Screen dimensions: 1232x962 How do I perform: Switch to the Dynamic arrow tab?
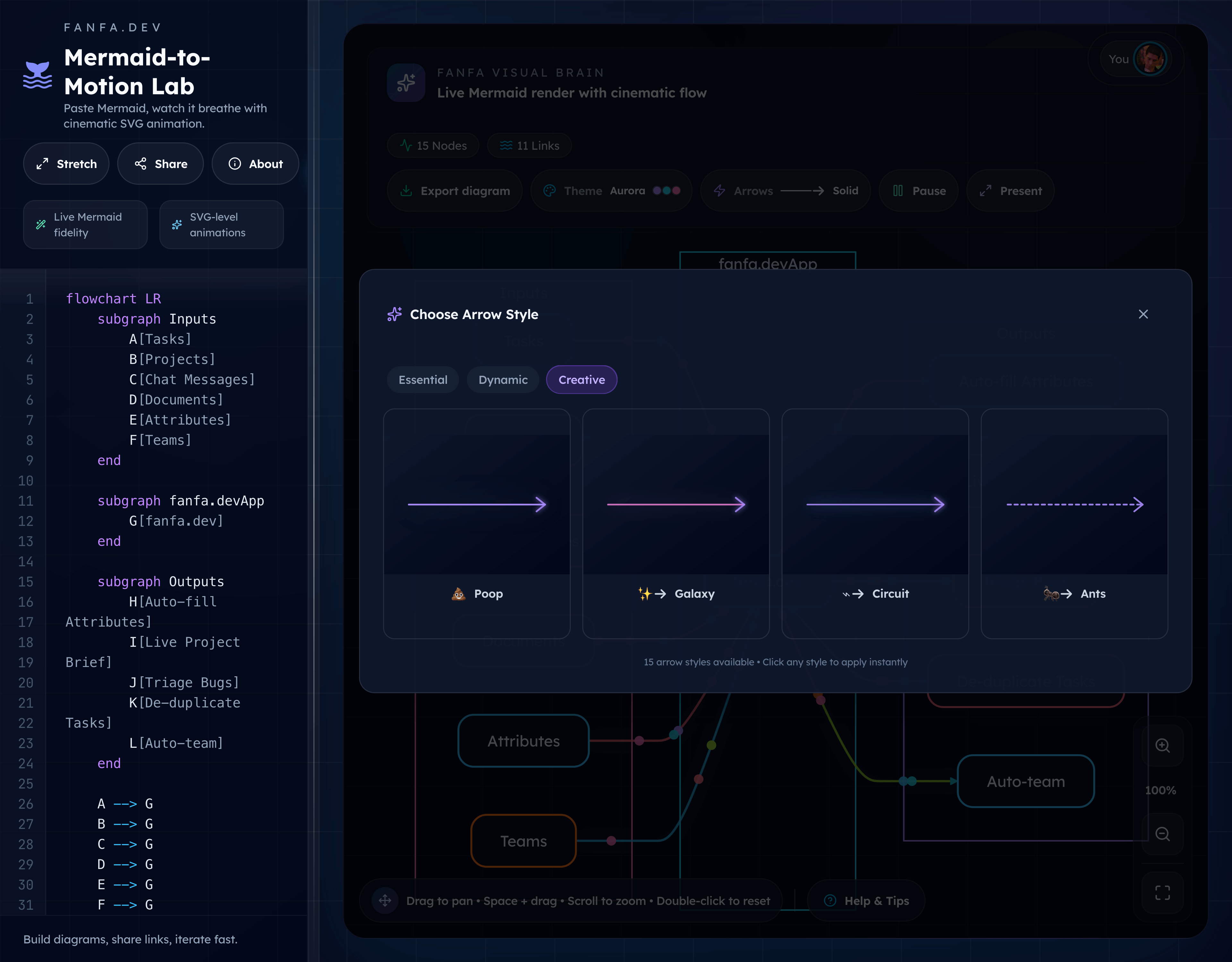(503, 379)
